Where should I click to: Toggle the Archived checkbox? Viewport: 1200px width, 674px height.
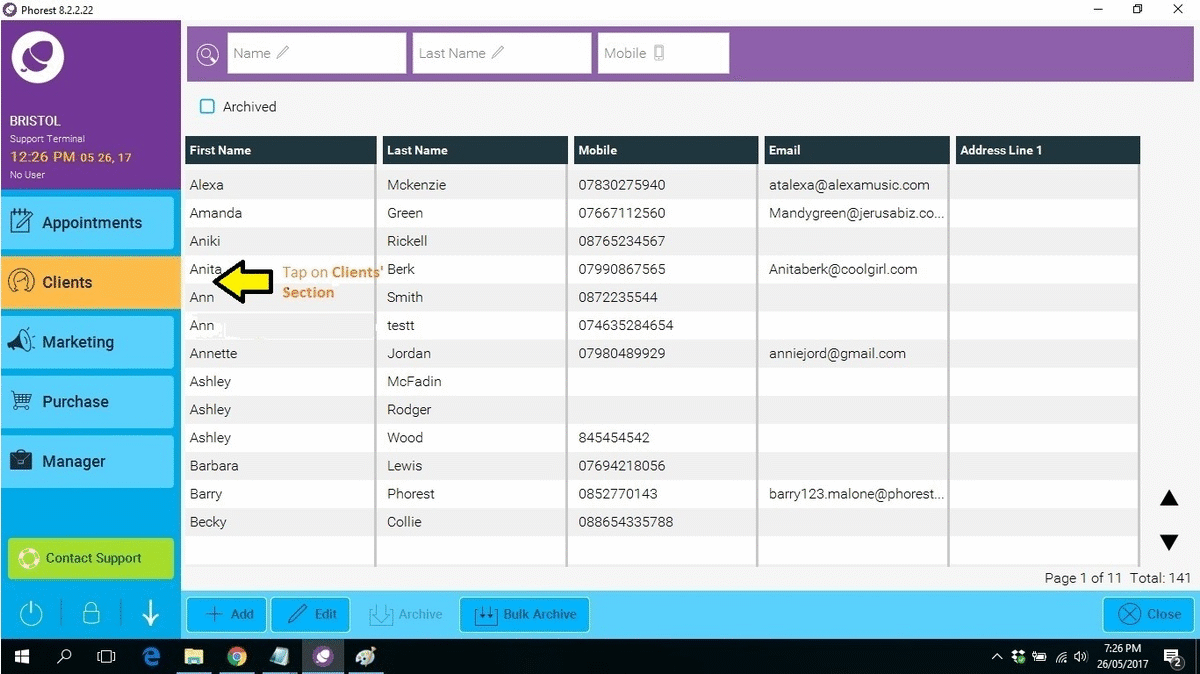click(x=207, y=106)
